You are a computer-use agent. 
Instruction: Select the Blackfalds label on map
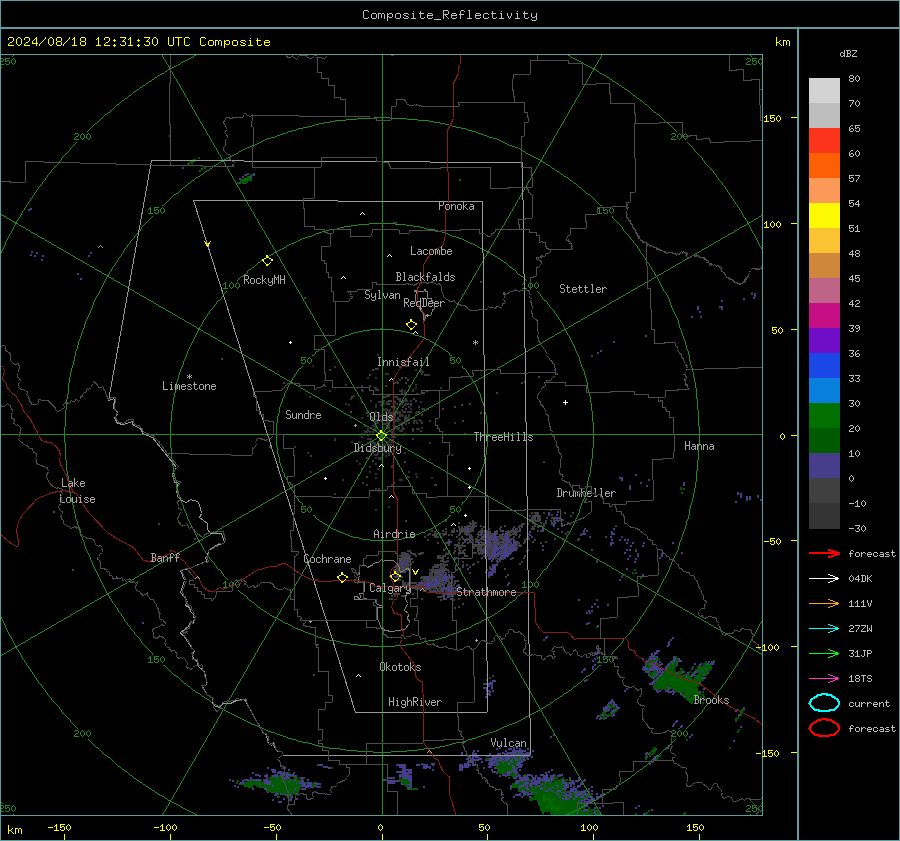click(x=425, y=277)
